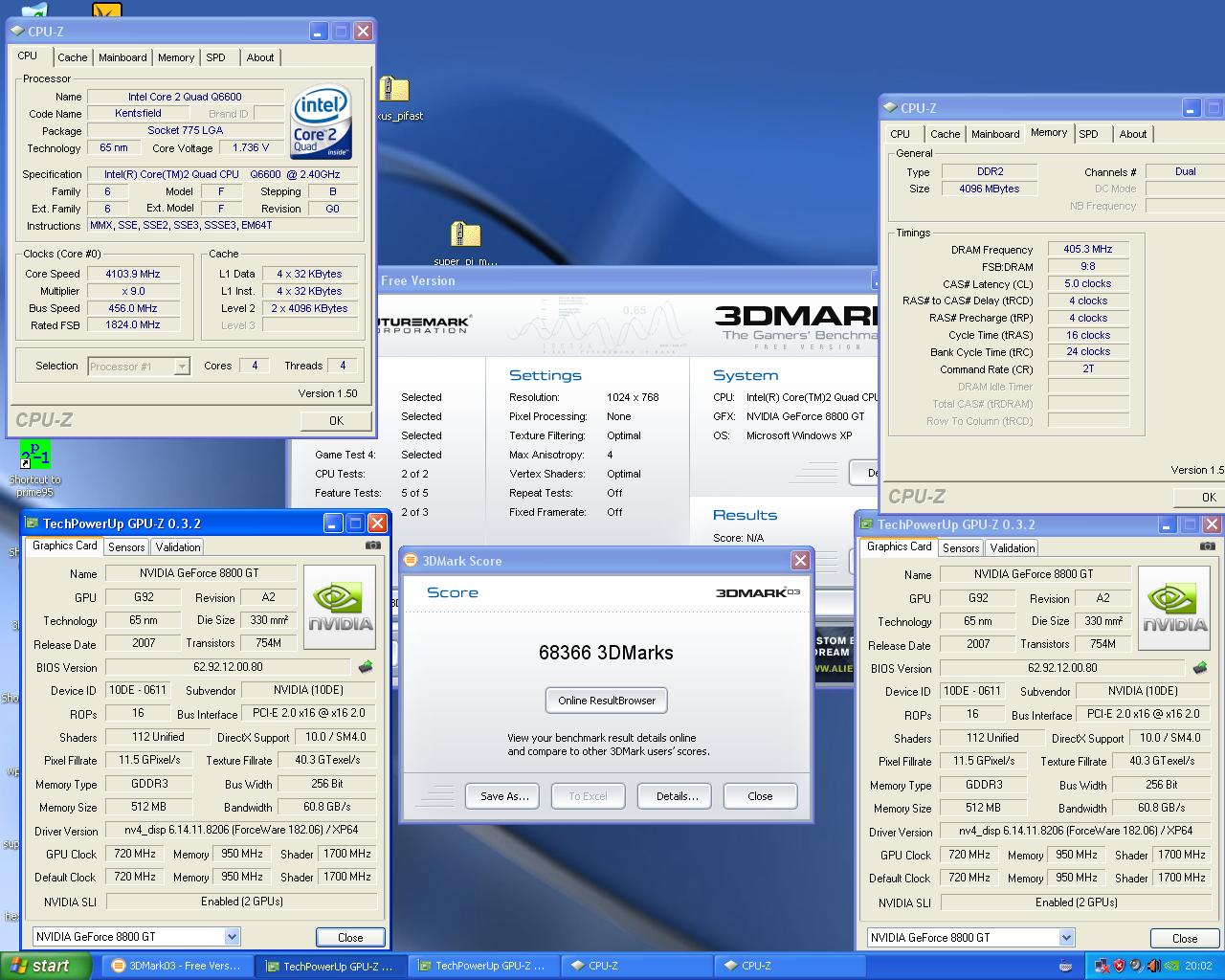
Task: Select 3DMark03 taskbar button
Action: pos(179,966)
